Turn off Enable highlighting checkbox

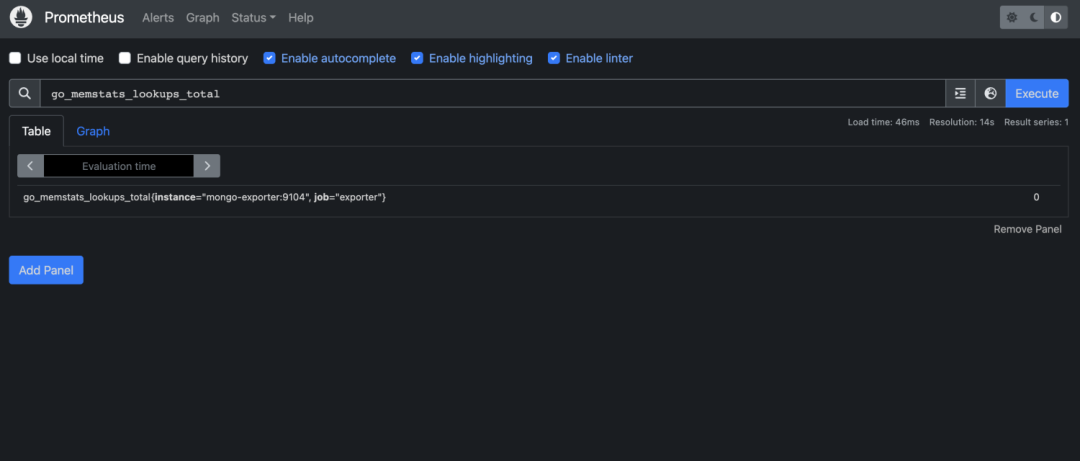tap(418, 58)
